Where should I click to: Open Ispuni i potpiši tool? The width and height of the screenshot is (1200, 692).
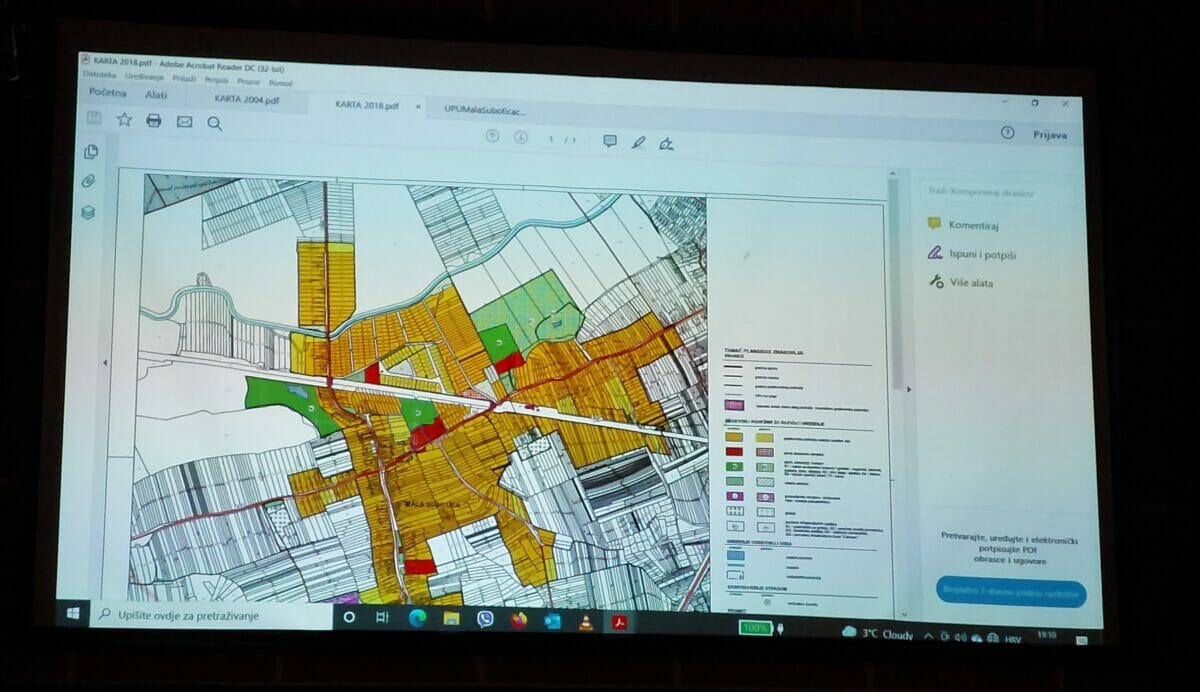[981, 255]
